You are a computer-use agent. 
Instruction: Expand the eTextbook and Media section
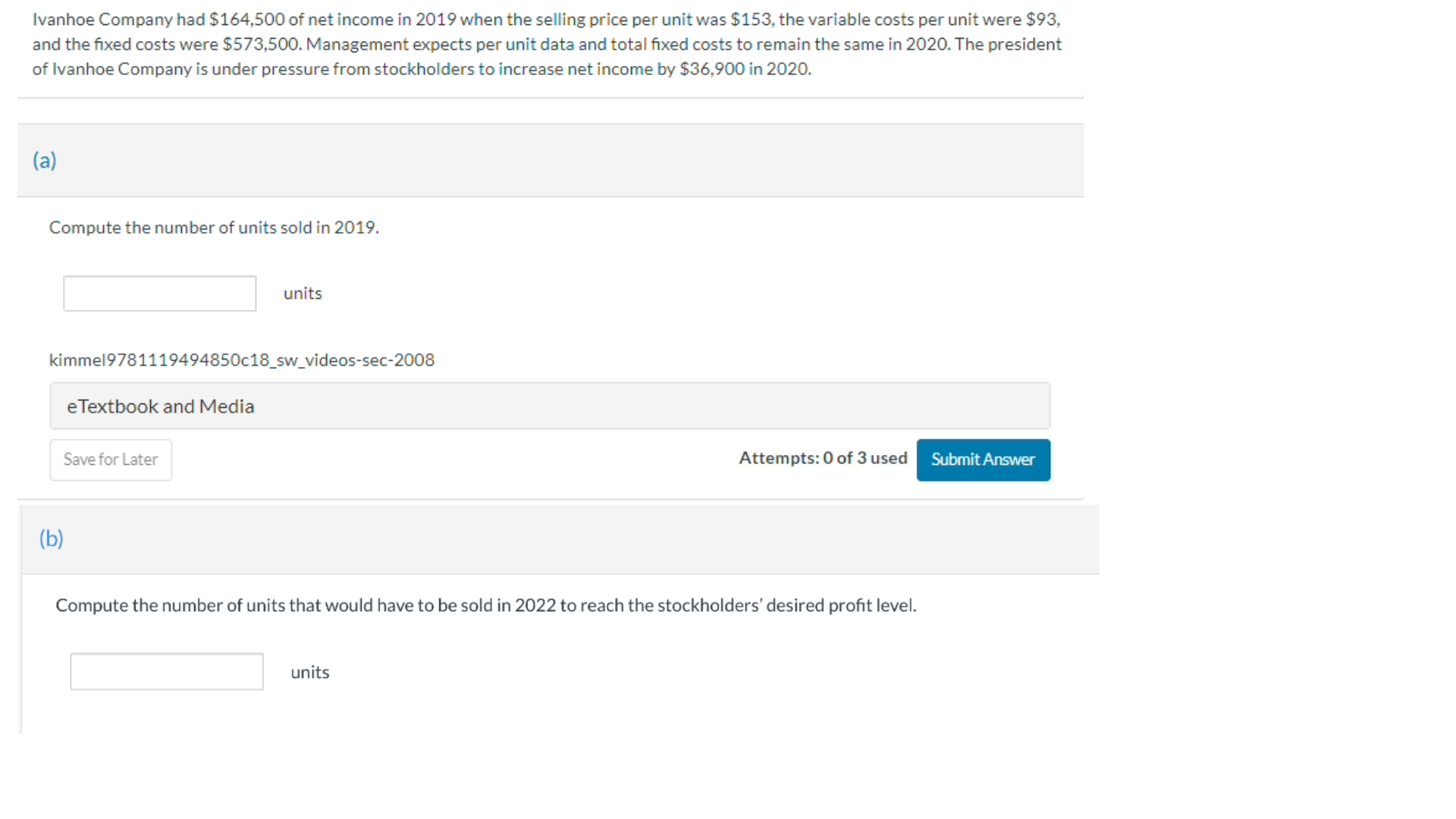(x=550, y=406)
